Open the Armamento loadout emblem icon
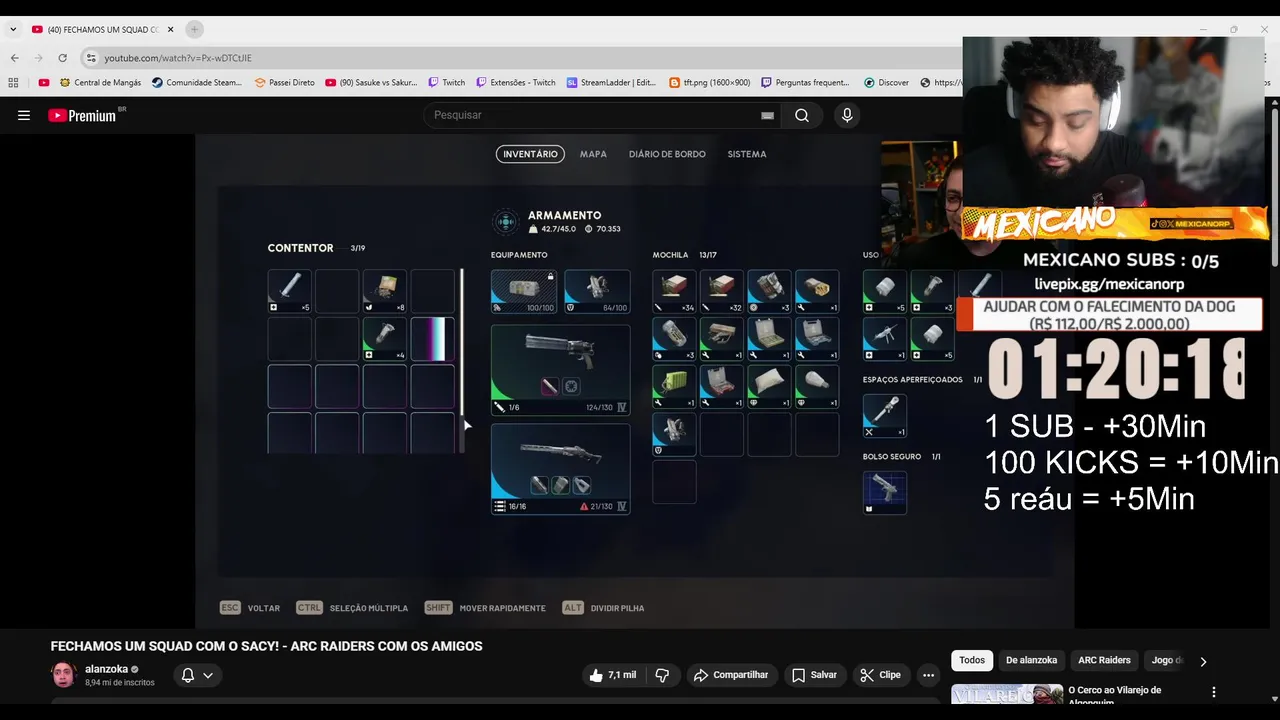Image resolution: width=1280 pixels, height=720 pixels. (x=506, y=222)
